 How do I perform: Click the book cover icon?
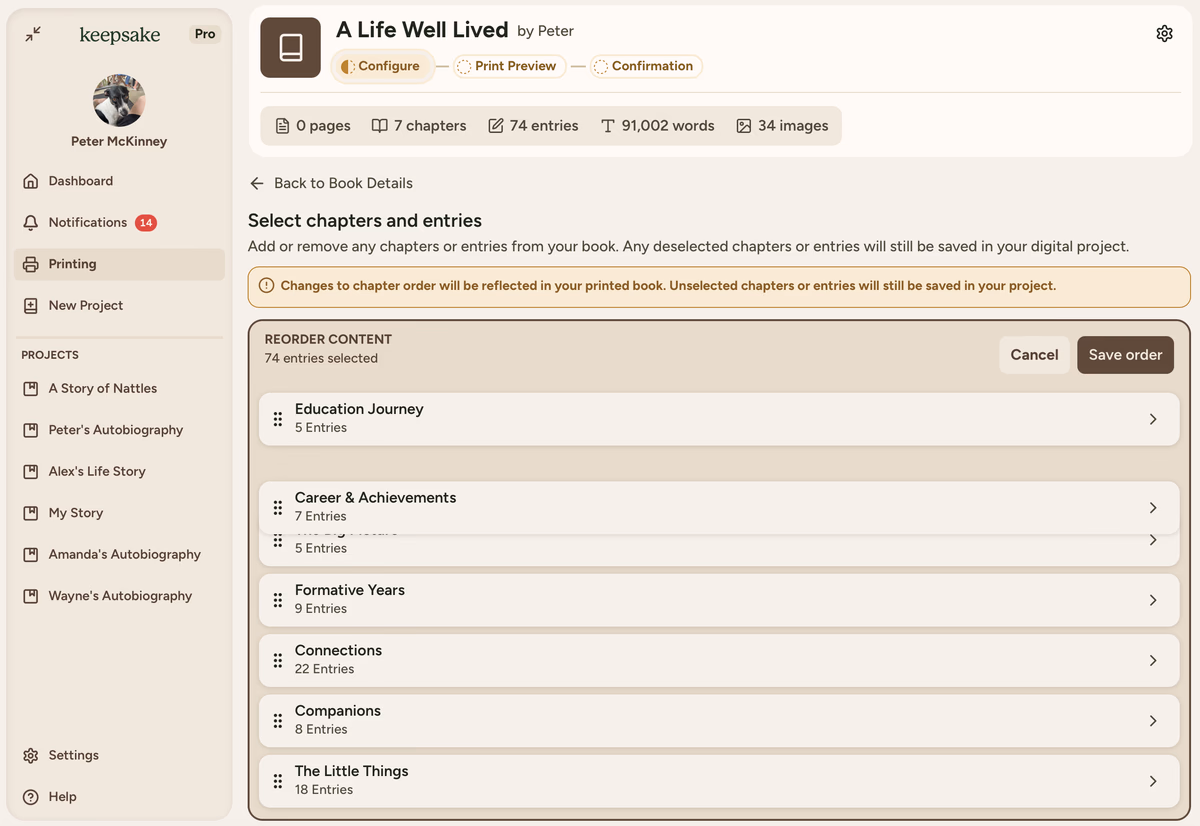[290, 47]
